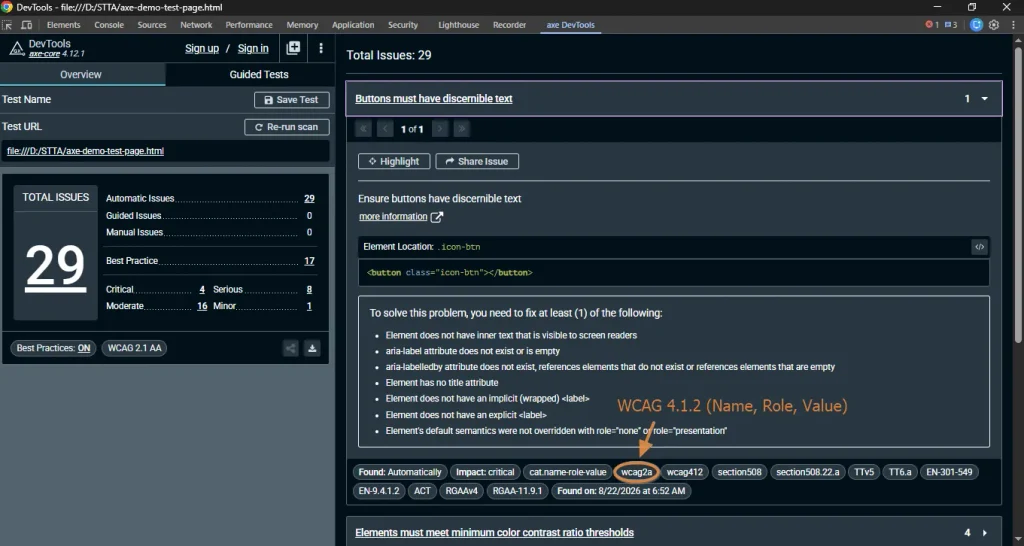The width and height of the screenshot is (1024, 546).
Task: Click the export download icon
Action: tap(312, 348)
